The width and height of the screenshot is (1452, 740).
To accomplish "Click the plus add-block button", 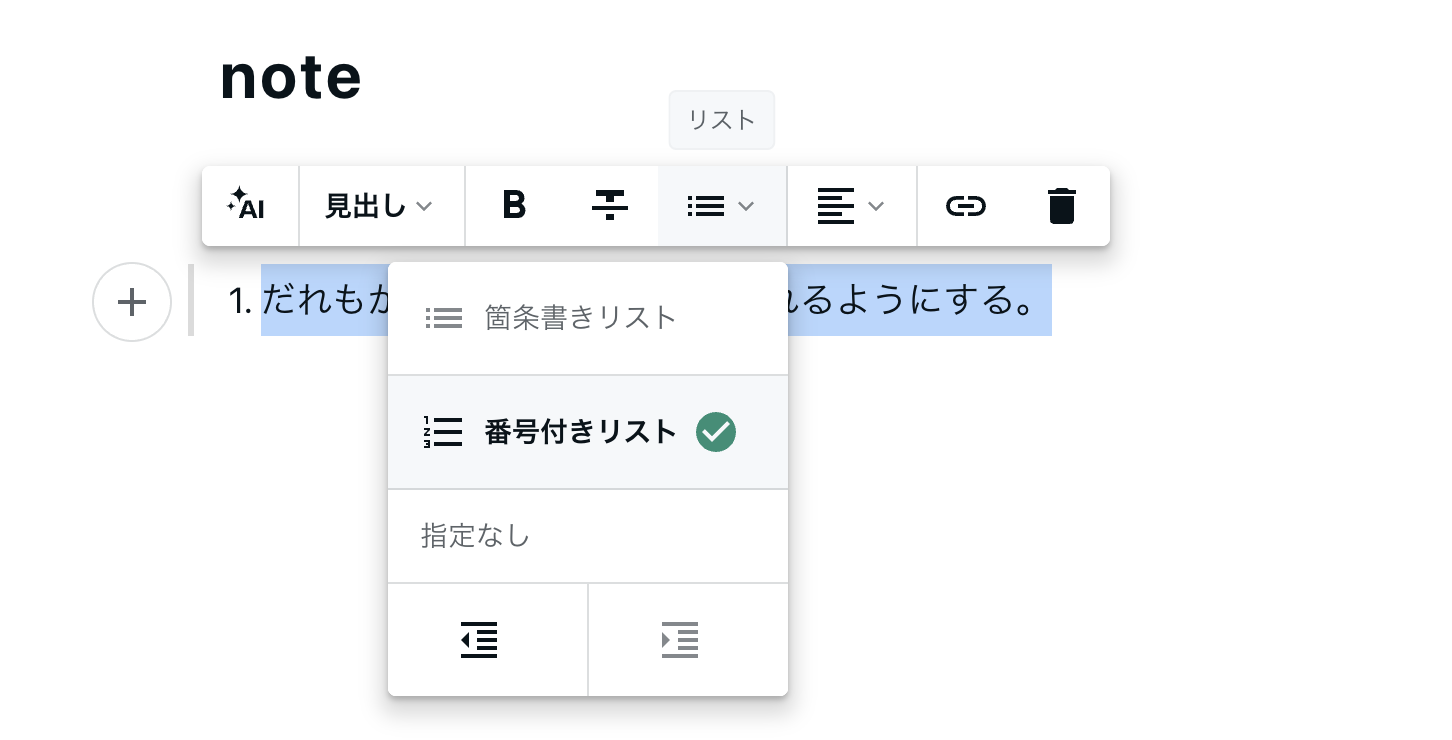I will click(132, 302).
